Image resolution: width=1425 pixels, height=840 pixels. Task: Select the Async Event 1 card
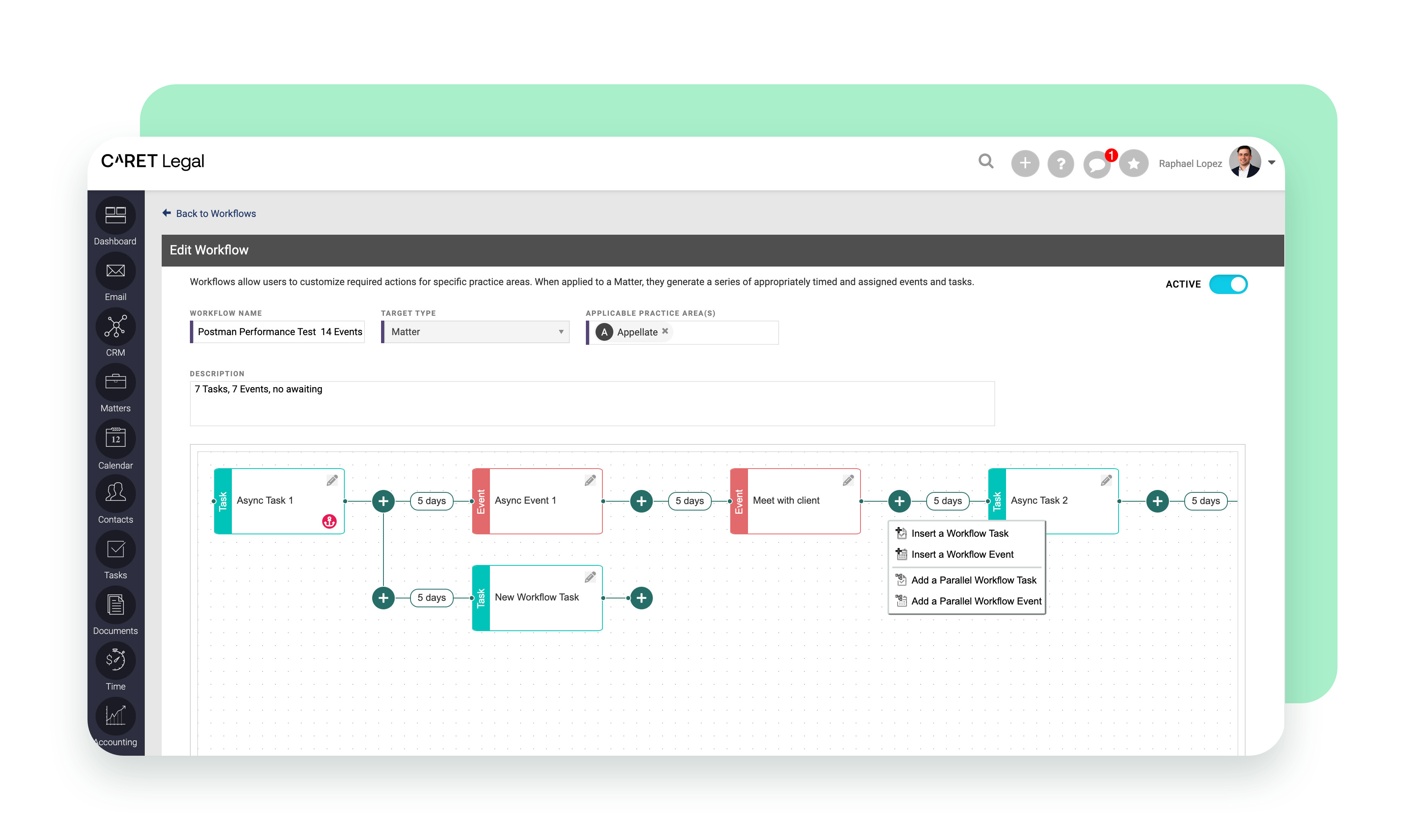(x=537, y=501)
